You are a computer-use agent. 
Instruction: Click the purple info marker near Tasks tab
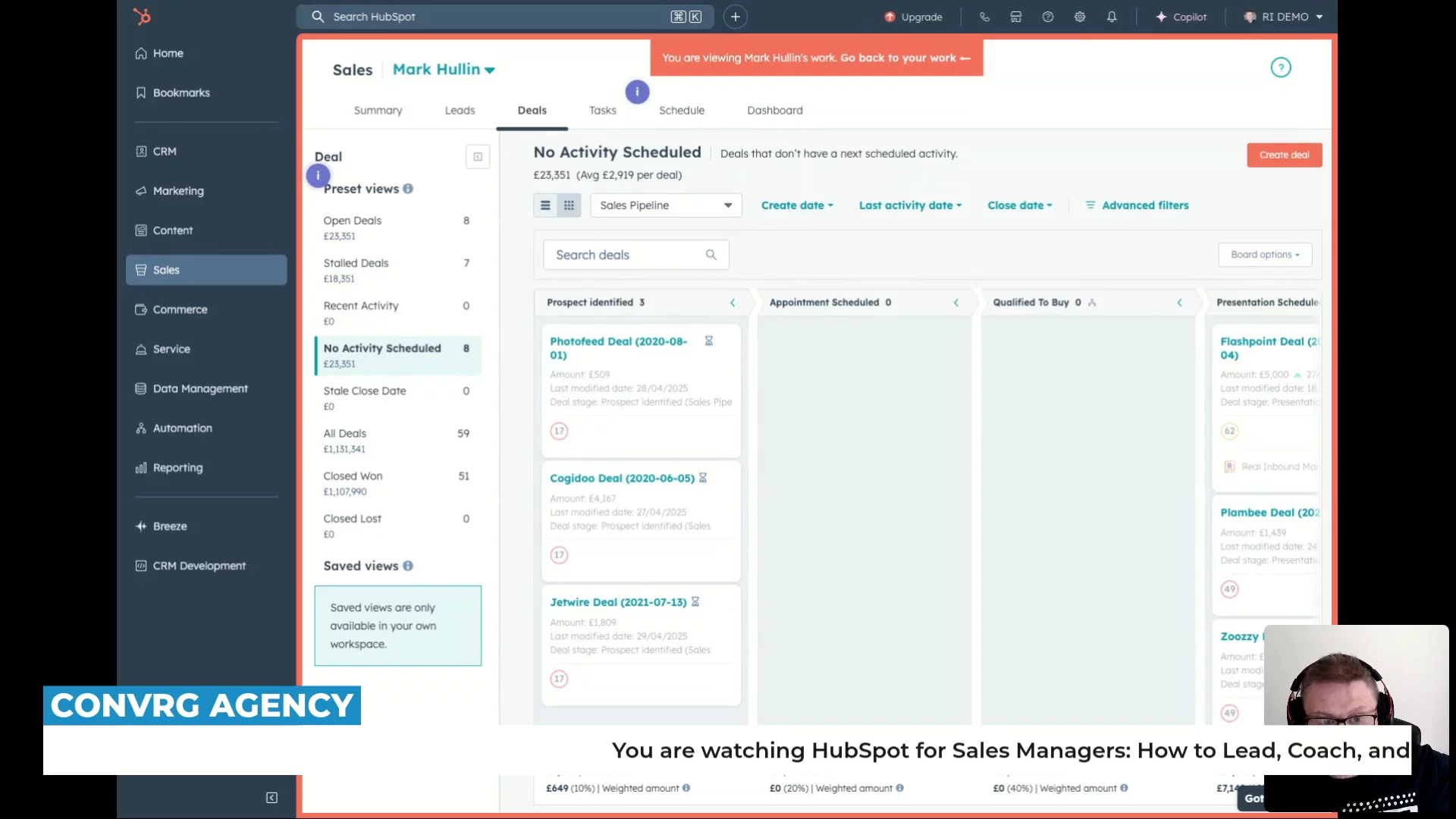[637, 92]
